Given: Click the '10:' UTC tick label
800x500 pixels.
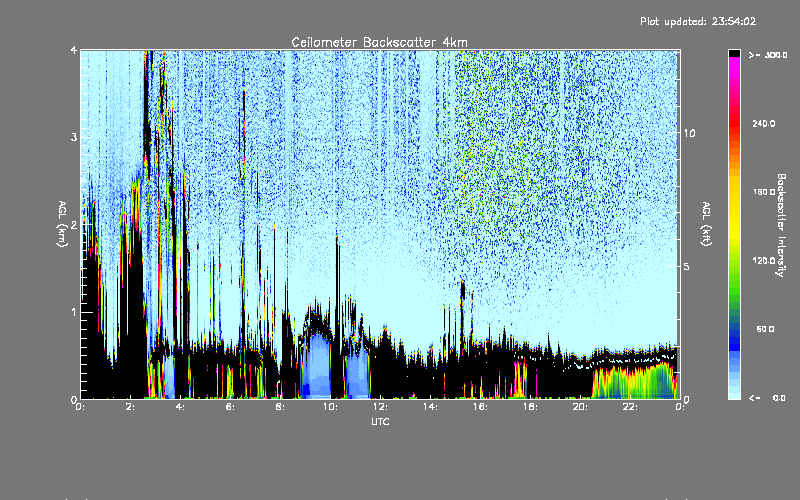Looking at the screenshot, I should click(330, 407).
